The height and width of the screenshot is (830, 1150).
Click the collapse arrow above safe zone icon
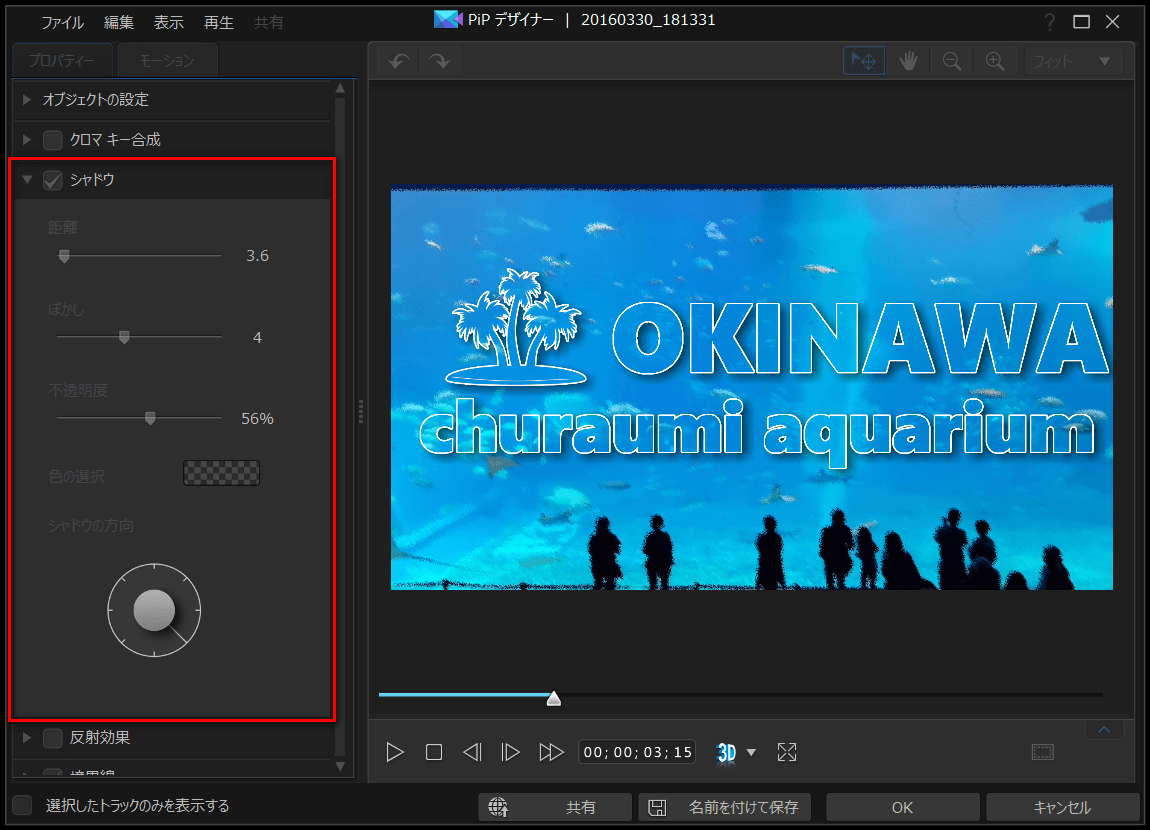(x=1104, y=730)
